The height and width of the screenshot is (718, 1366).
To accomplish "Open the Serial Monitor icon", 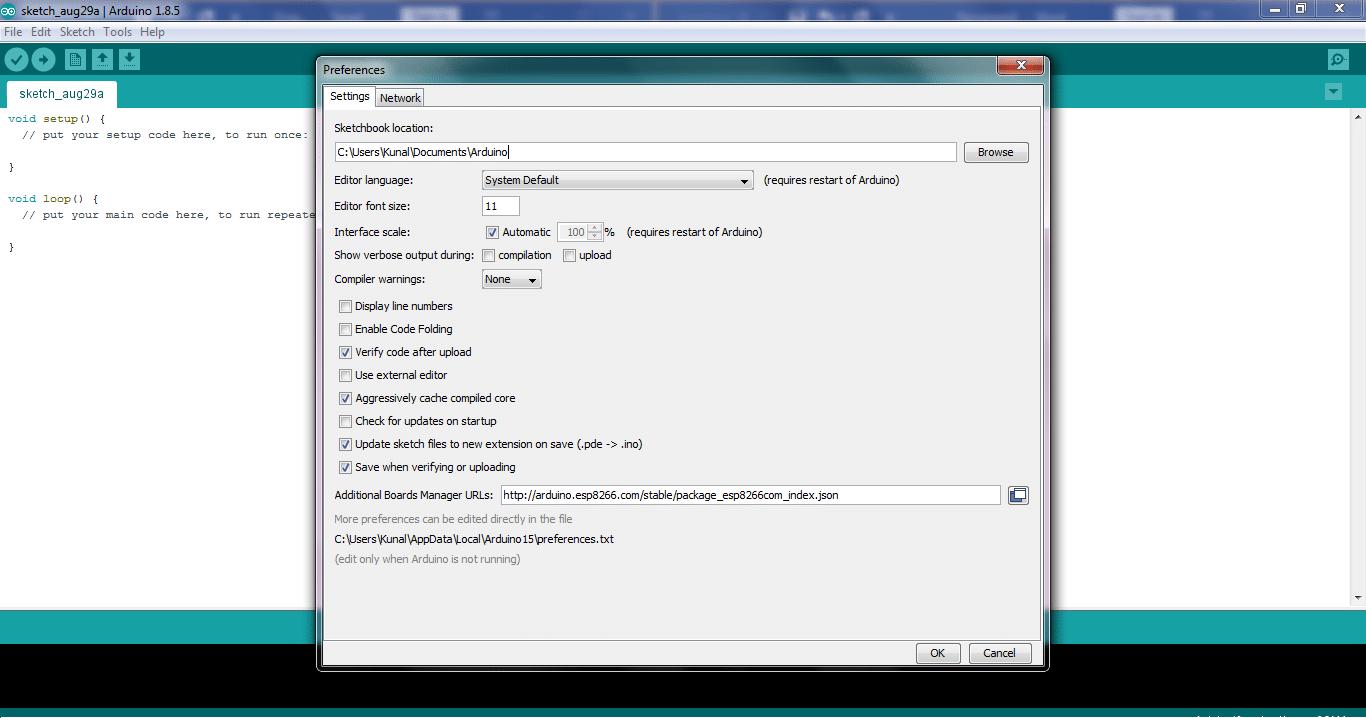I will coord(1338,60).
